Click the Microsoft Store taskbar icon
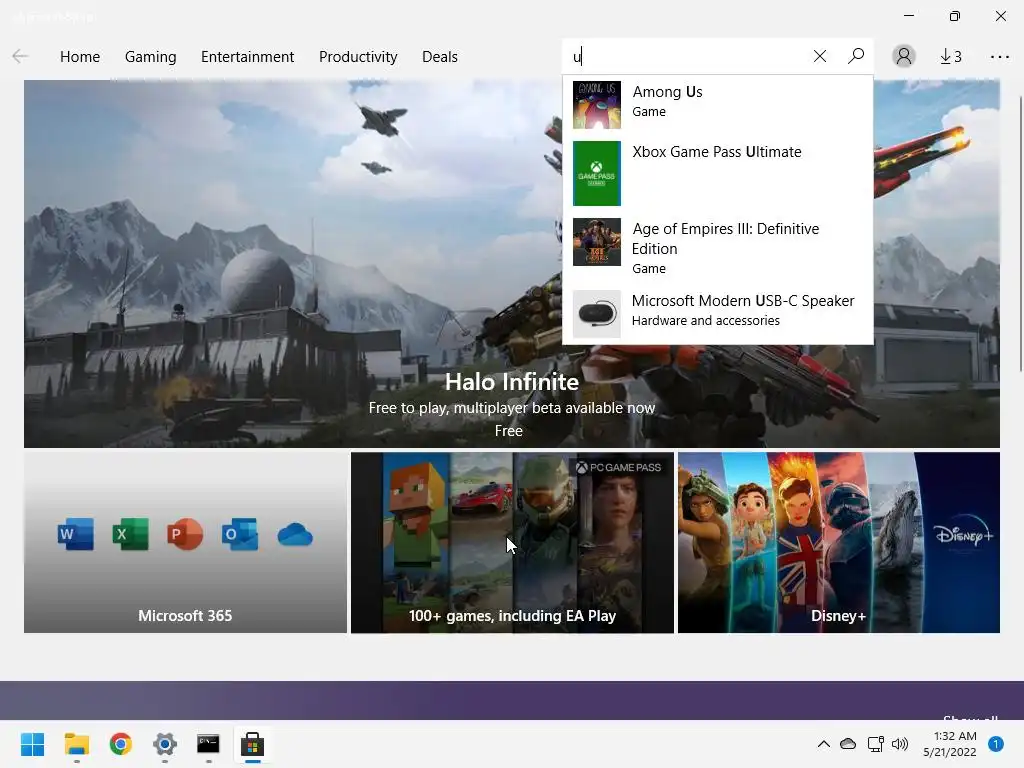The width and height of the screenshot is (1024, 768). click(252, 744)
